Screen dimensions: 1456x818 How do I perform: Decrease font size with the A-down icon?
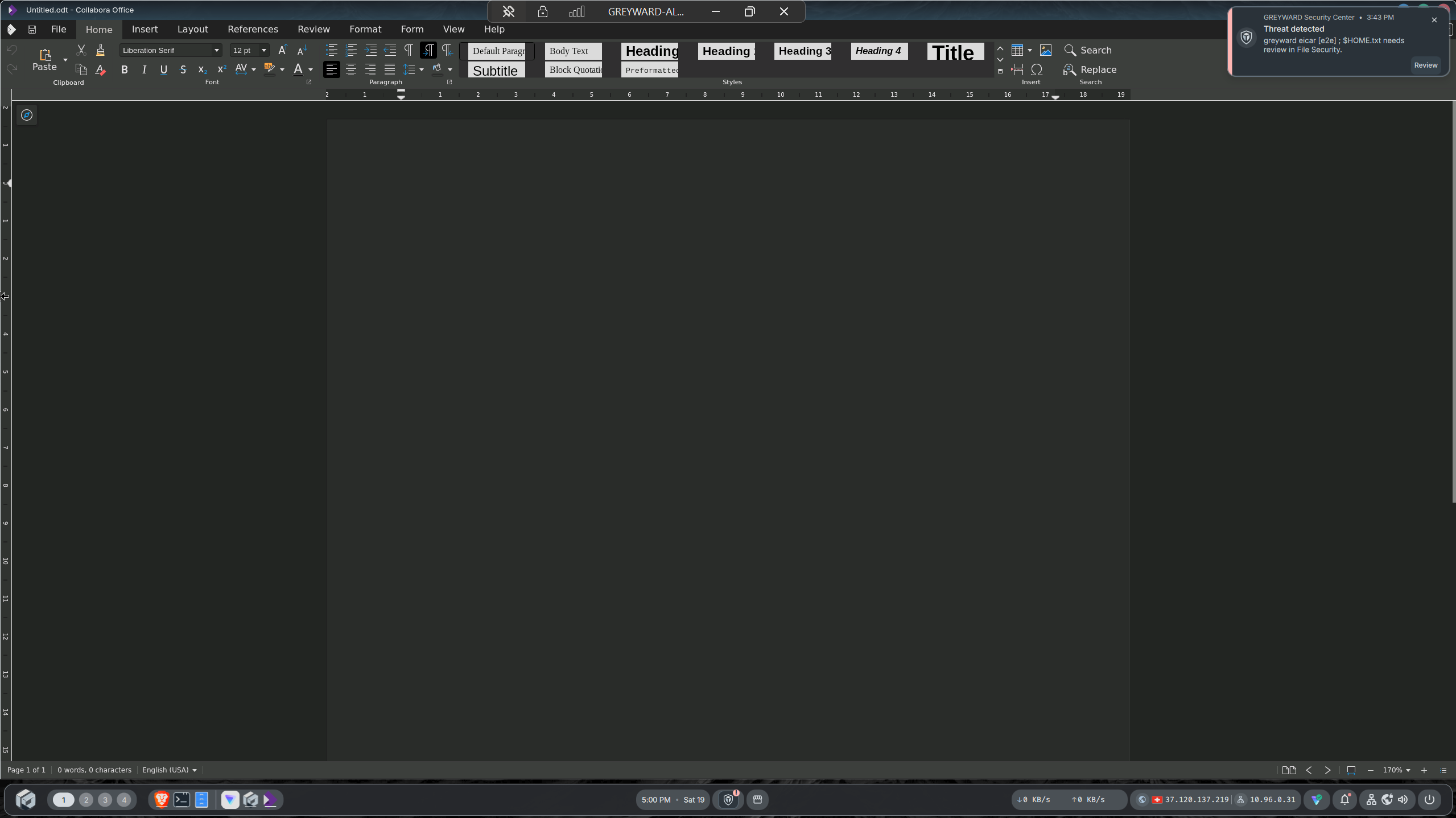(302, 50)
